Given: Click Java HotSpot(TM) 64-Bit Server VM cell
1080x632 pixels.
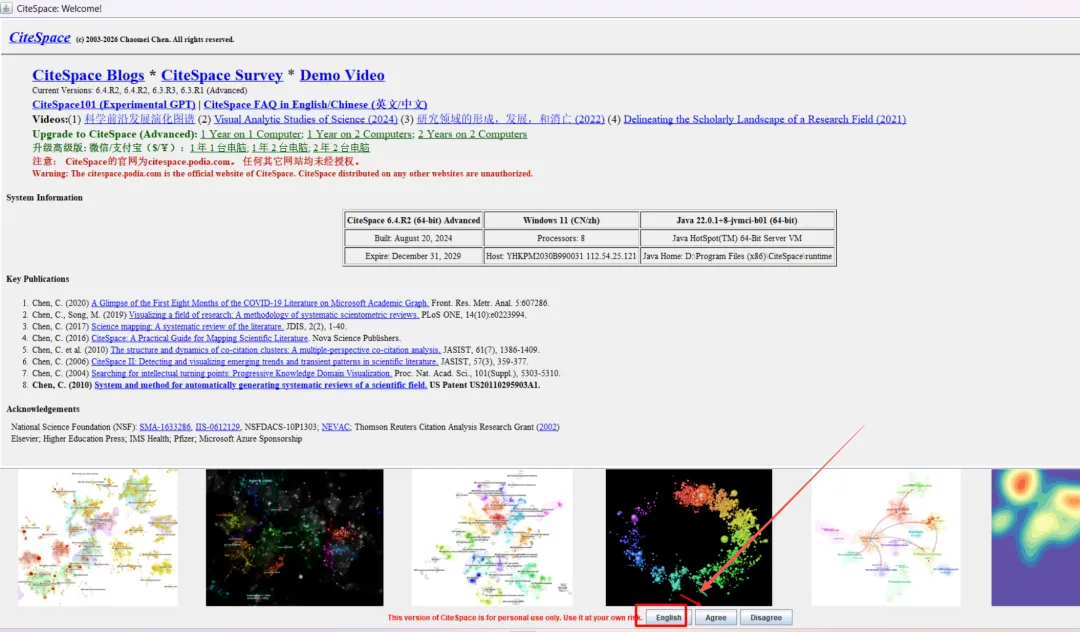Looking at the screenshot, I should pos(737,238).
